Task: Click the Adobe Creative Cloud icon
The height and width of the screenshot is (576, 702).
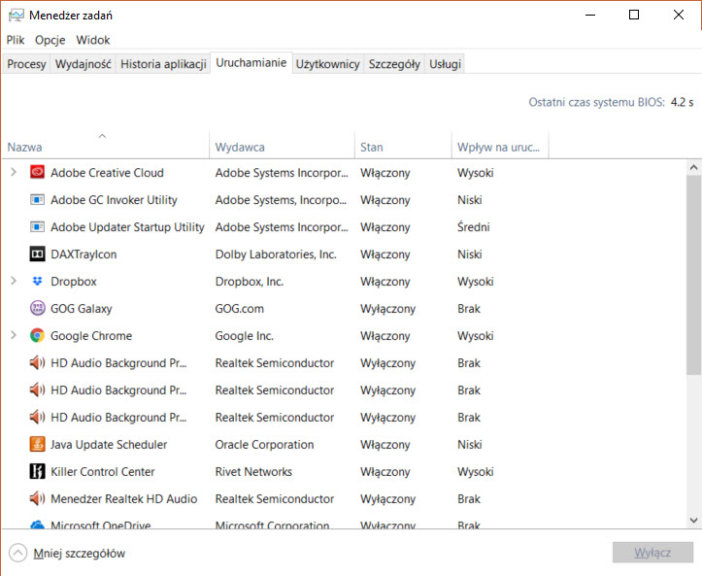Action: coord(37,172)
